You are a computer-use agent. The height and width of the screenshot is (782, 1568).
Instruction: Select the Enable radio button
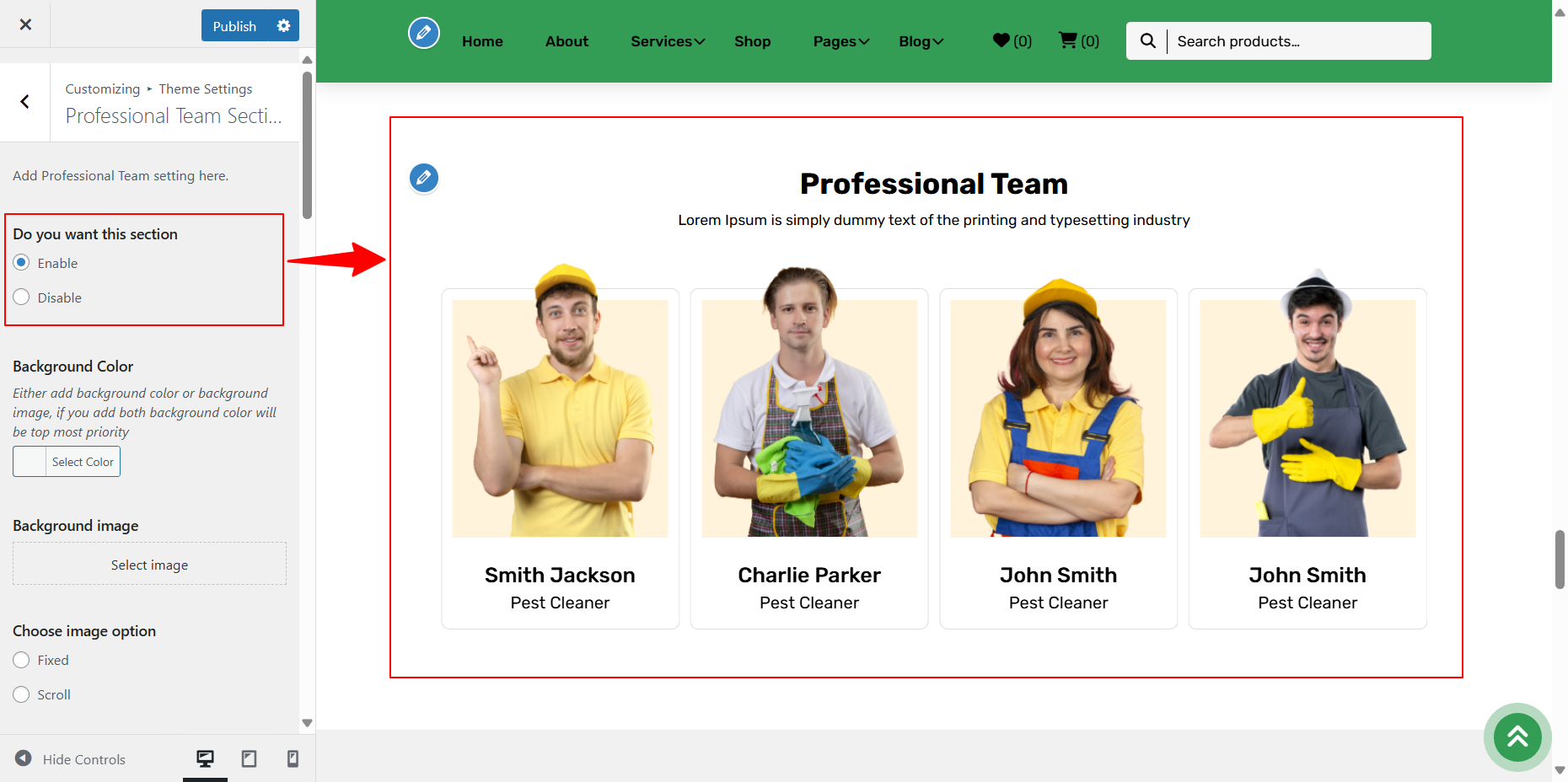[x=22, y=263]
